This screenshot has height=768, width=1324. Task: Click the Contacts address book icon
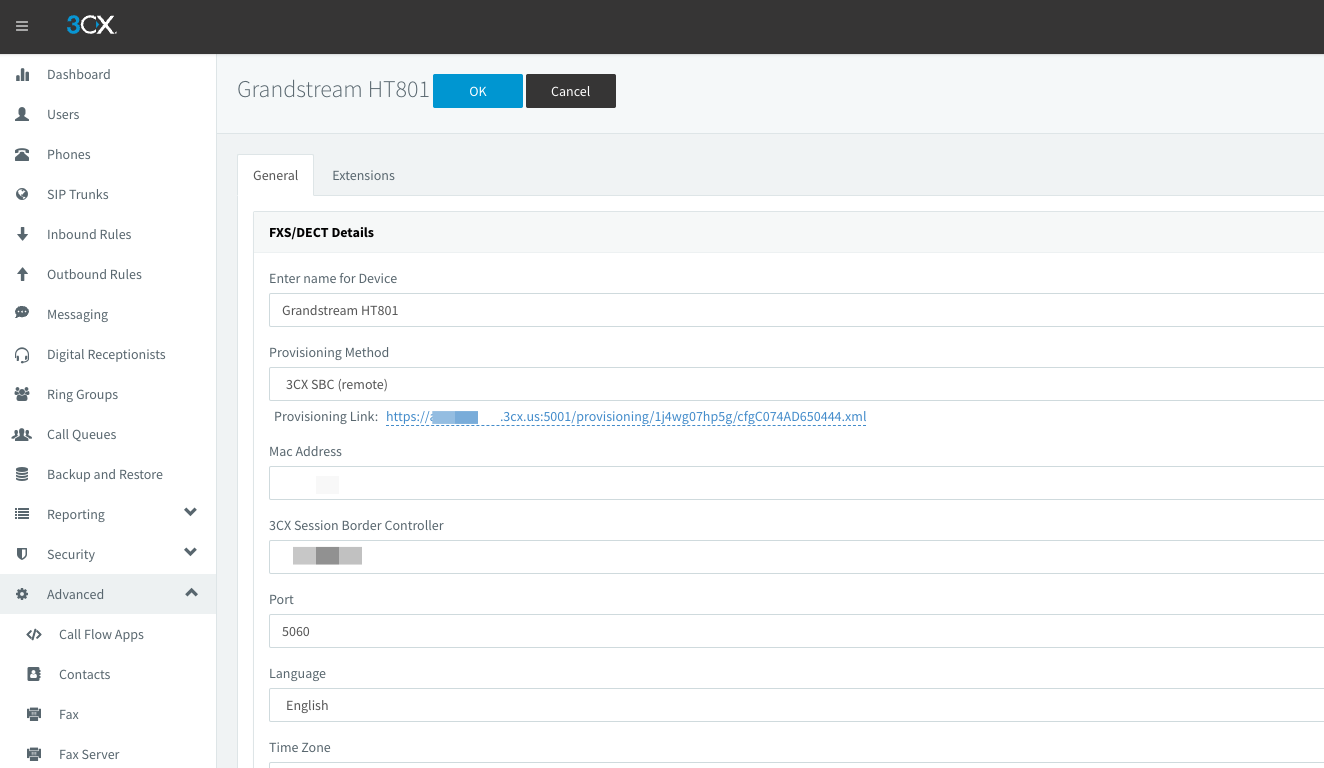click(x=34, y=674)
